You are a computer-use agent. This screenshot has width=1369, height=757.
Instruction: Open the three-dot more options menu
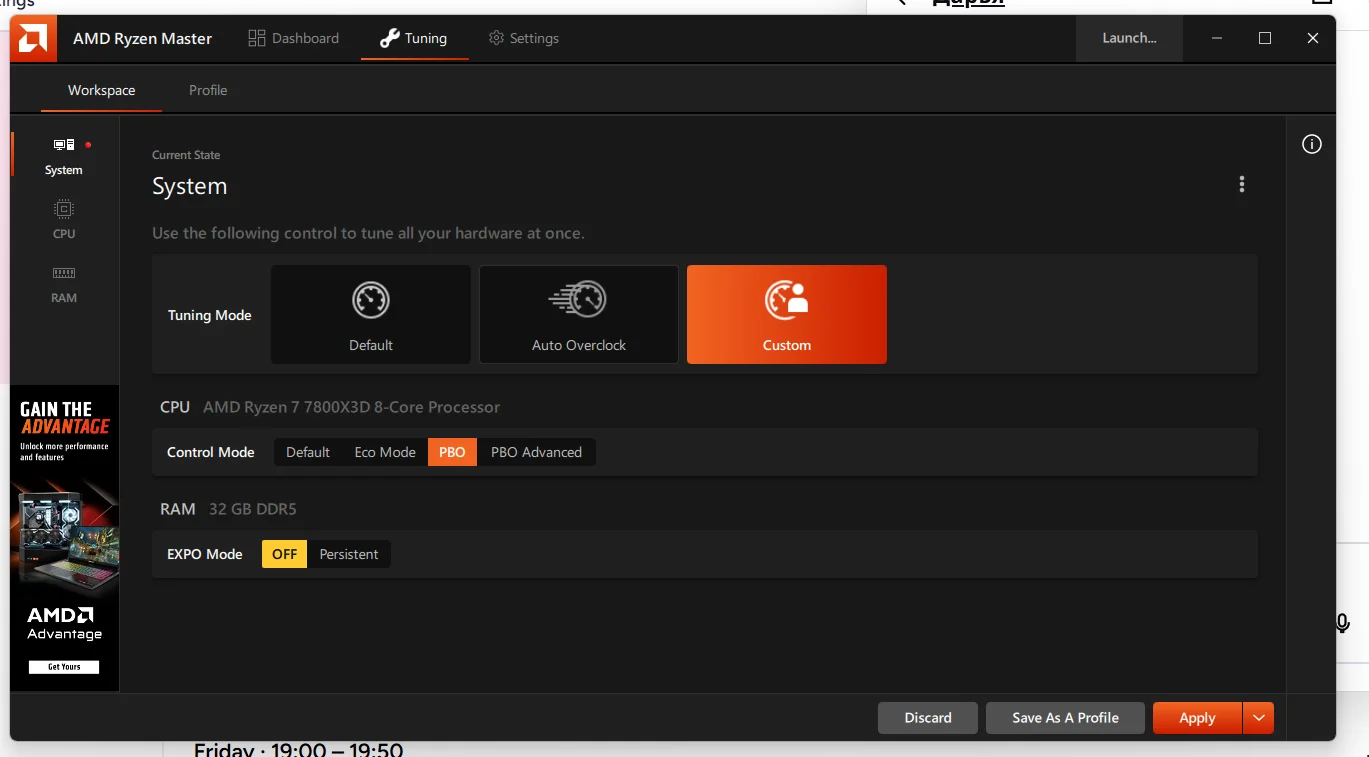coord(1242,185)
